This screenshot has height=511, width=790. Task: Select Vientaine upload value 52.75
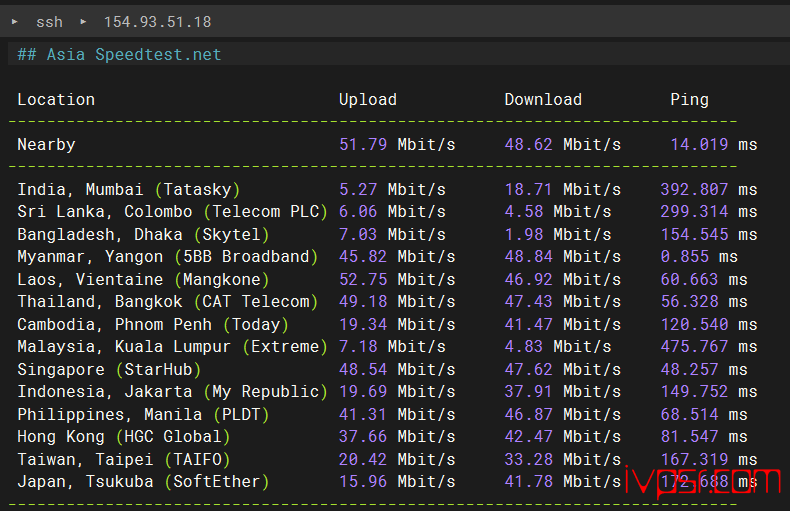(x=363, y=280)
